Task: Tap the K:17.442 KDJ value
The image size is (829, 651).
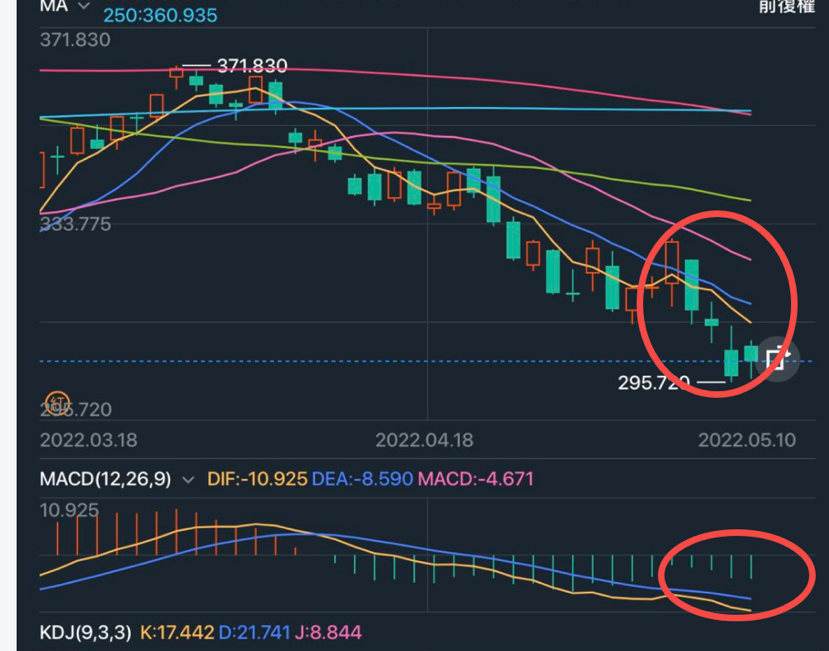Action: [177, 632]
